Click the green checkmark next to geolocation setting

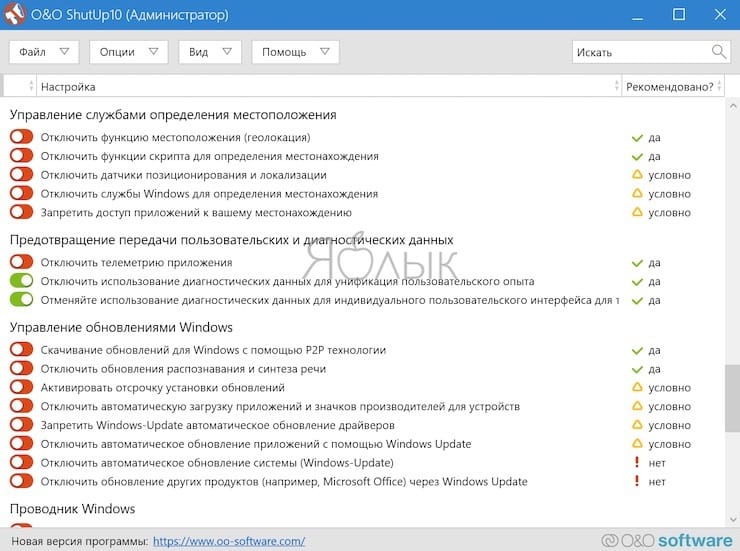point(637,138)
